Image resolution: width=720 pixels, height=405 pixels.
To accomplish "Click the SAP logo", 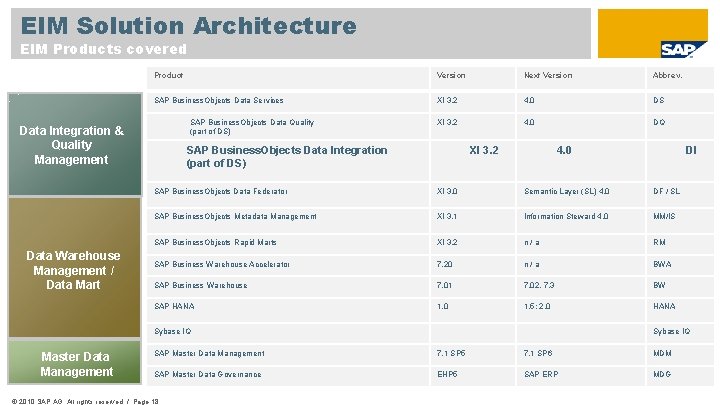I will (683, 49).
